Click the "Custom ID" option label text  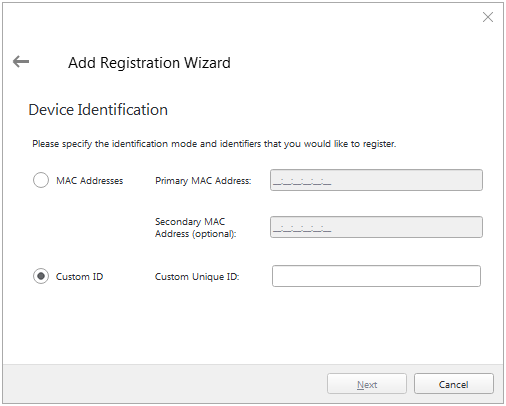(80, 277)
